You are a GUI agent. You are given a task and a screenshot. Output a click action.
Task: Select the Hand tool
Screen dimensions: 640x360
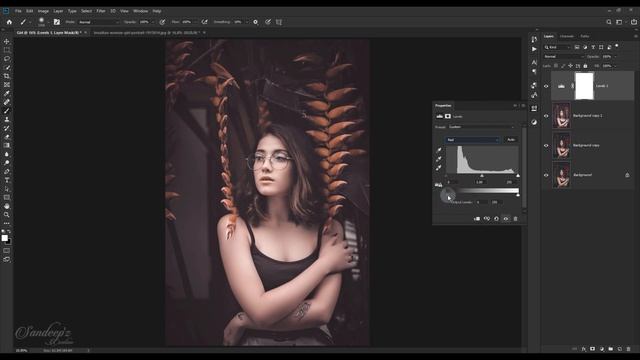tap(7, 206)
